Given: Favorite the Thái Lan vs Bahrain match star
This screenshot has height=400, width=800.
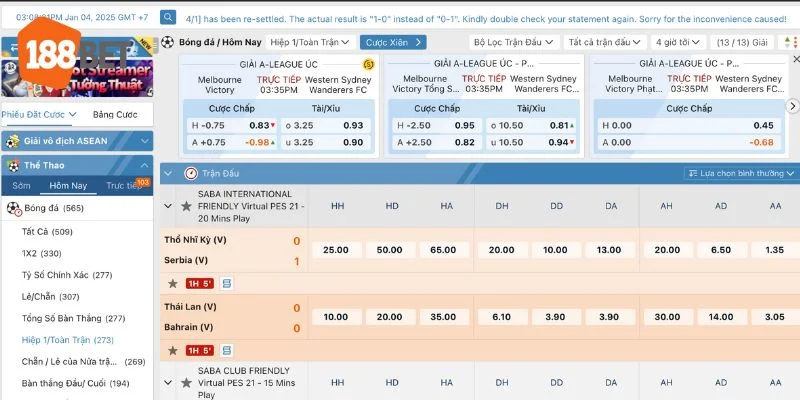Looking at the screenshot, I should [173, 351].
